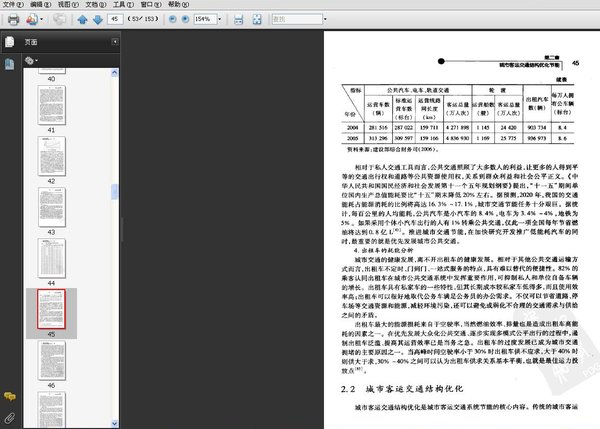Click the page number field showing 45
Viewport: 600px width, 429px height.
click(115, 19)
